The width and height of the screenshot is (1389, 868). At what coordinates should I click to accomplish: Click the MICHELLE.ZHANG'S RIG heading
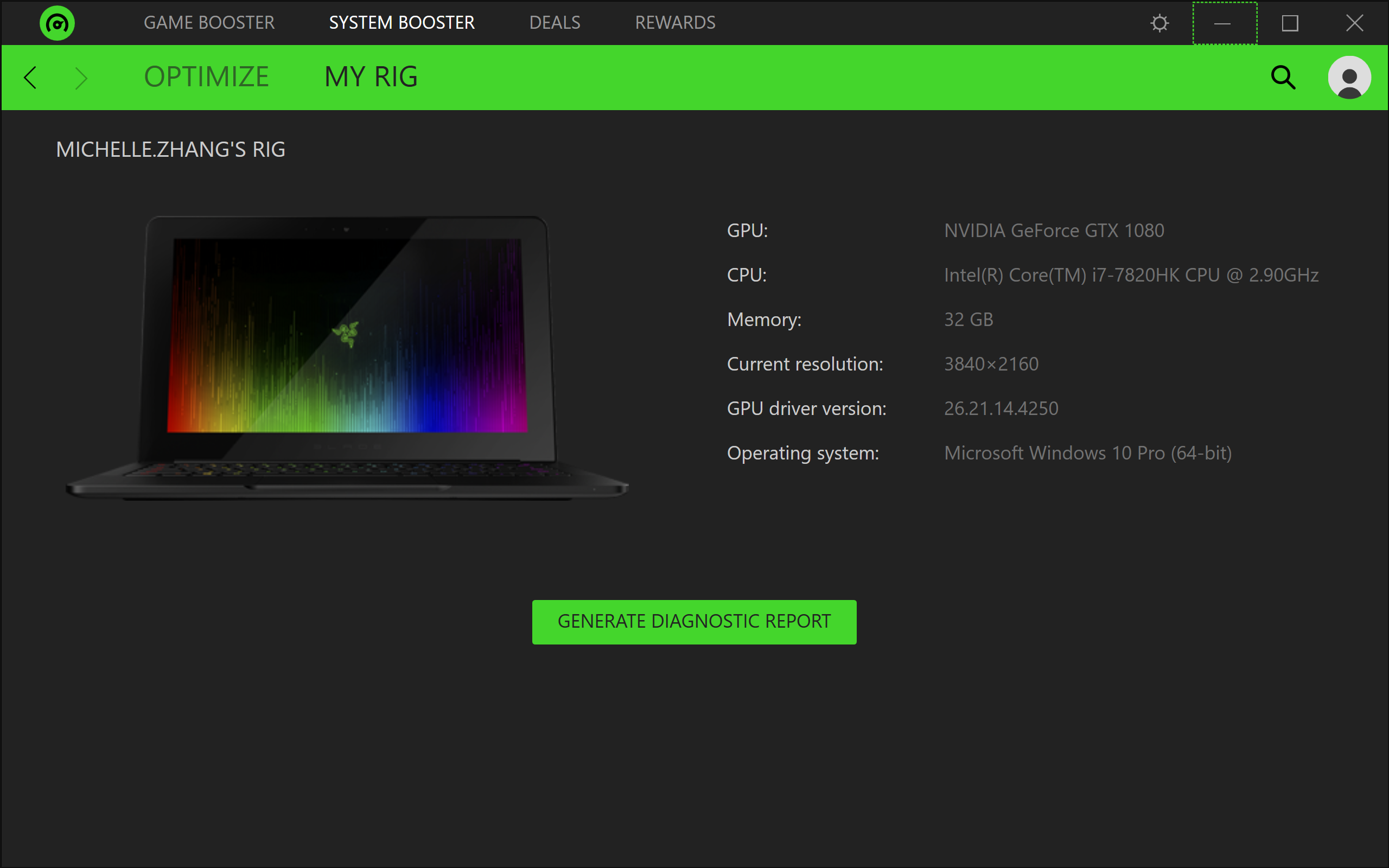[x=170, y=150]
